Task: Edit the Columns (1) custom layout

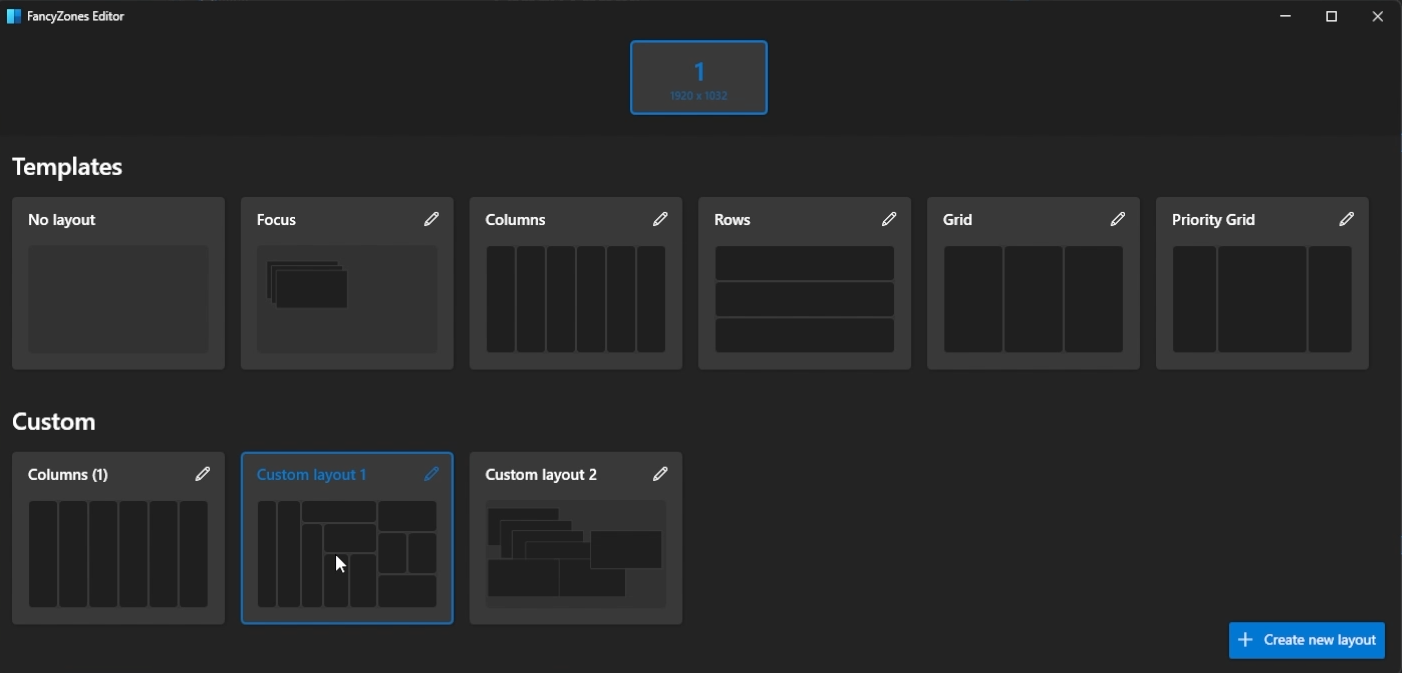Action: [203, 473]
